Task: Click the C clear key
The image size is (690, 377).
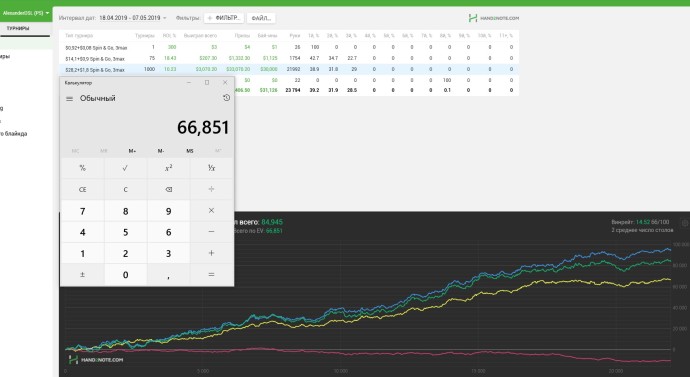Action: 125,190
